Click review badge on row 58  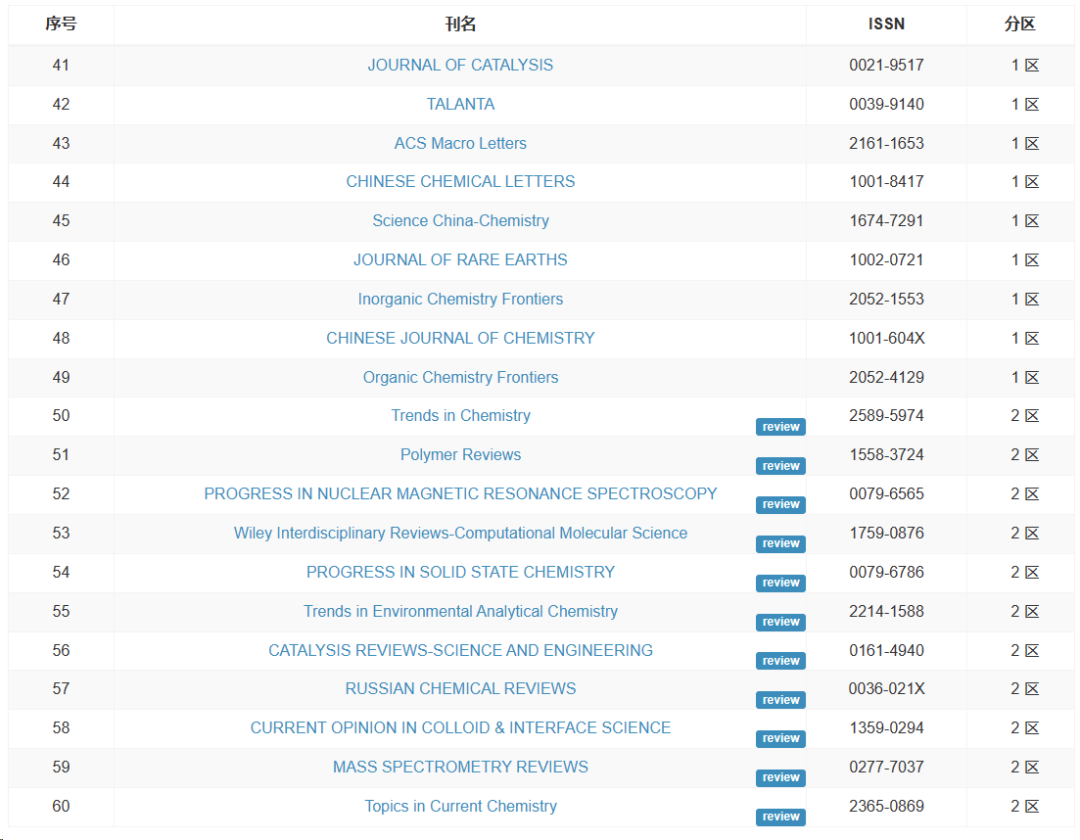pyautogui.click(x=780, y=739)
